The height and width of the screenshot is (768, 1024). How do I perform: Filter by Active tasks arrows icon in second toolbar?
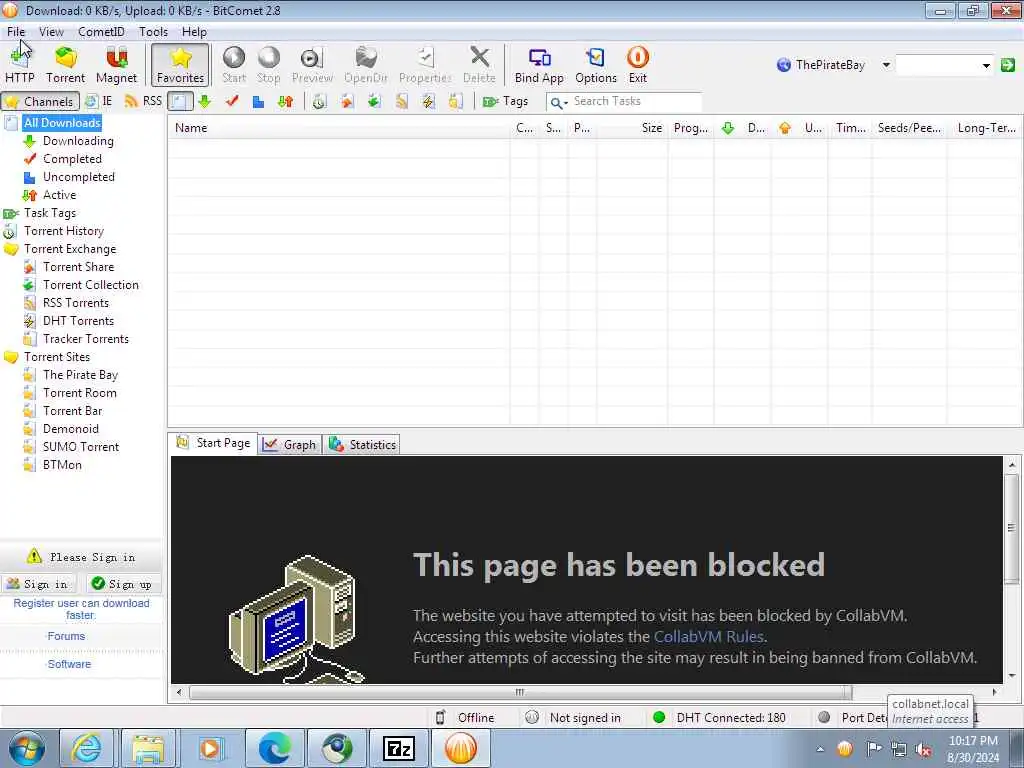pos(285,101)
